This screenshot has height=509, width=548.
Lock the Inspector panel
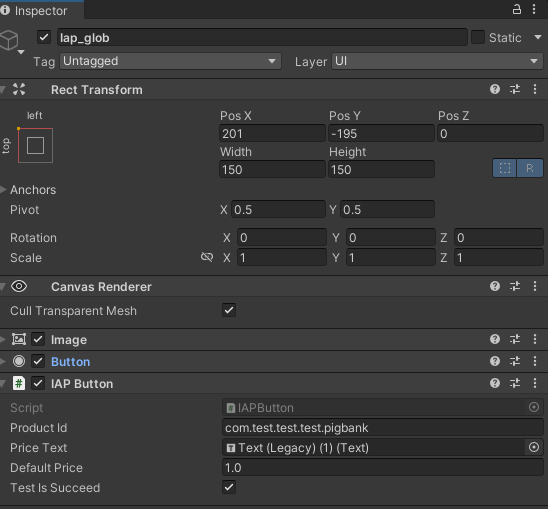[x=517, y=9]
